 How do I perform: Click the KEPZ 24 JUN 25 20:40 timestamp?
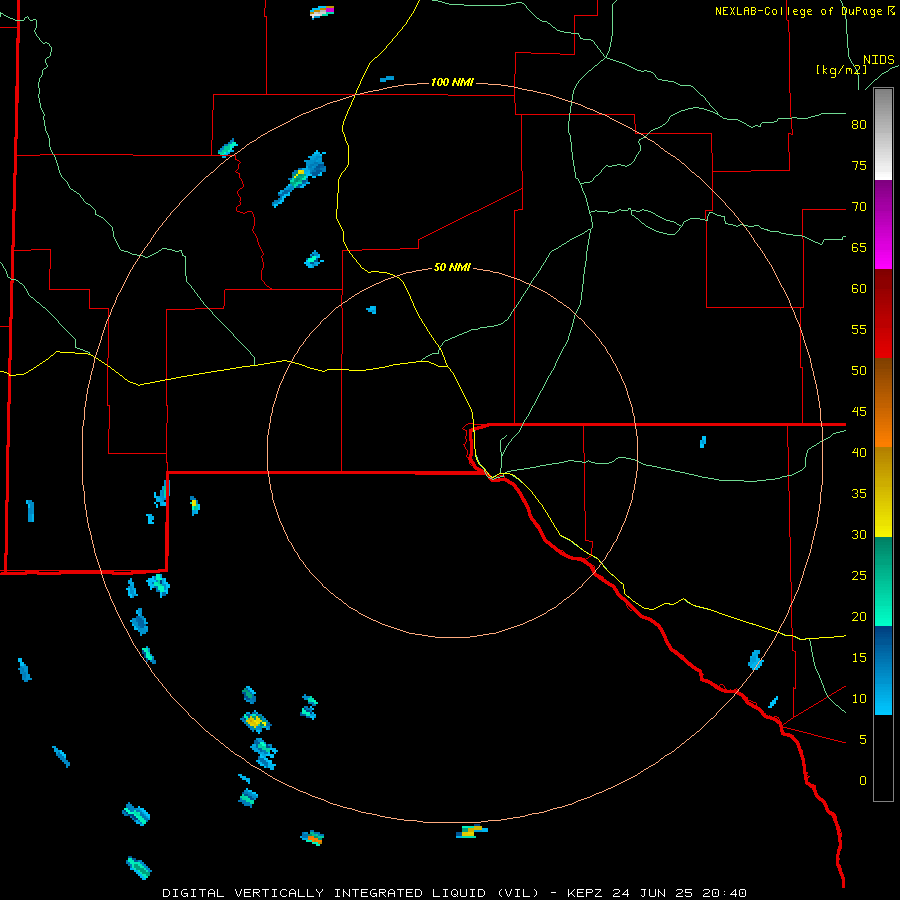(x=656, y=893)
